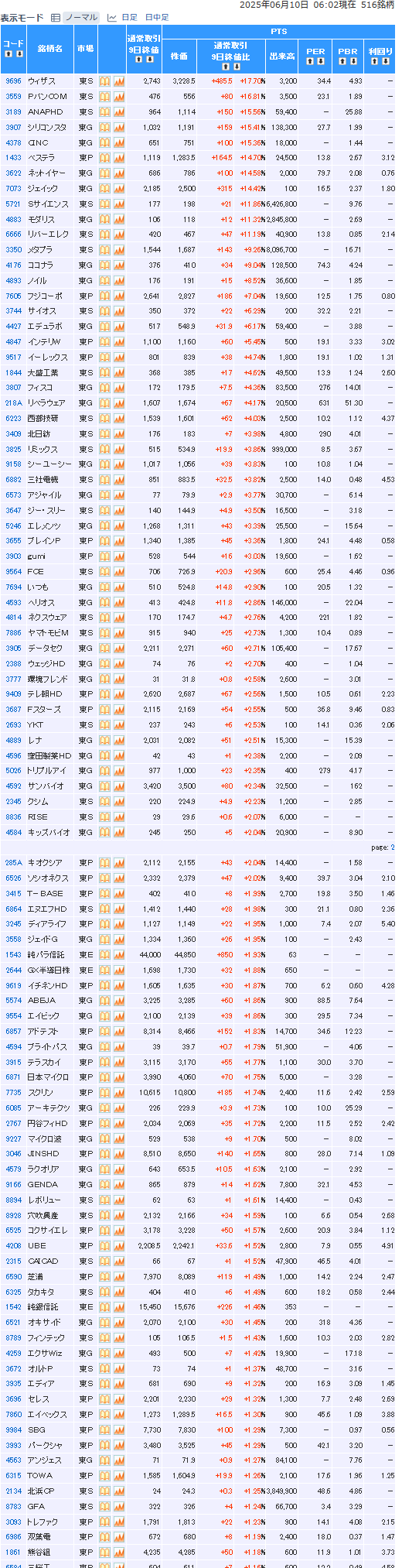This screenshot has height=1568, width=402.
Task: Open the book icon for キオクシア
Action: coord(104,863)
